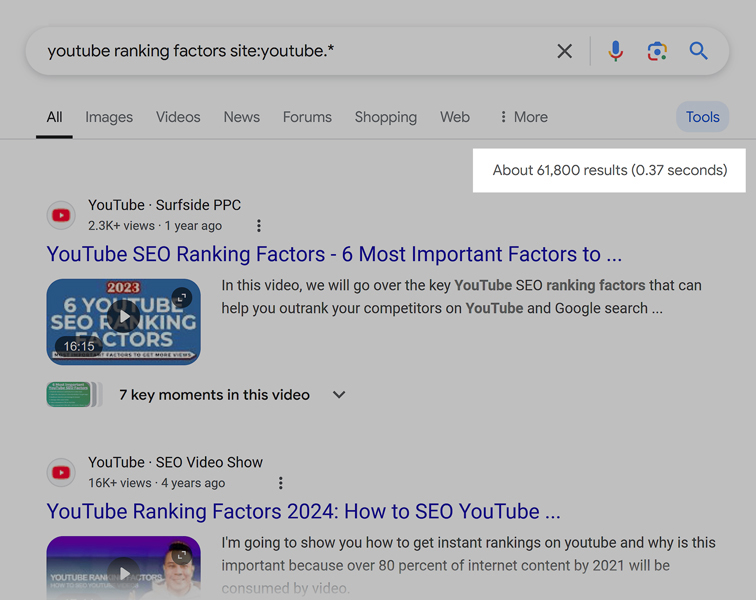756x600 pixels.
Task: Open the YouTube Ranking Factors 2024 link
Action: (304, 511)
